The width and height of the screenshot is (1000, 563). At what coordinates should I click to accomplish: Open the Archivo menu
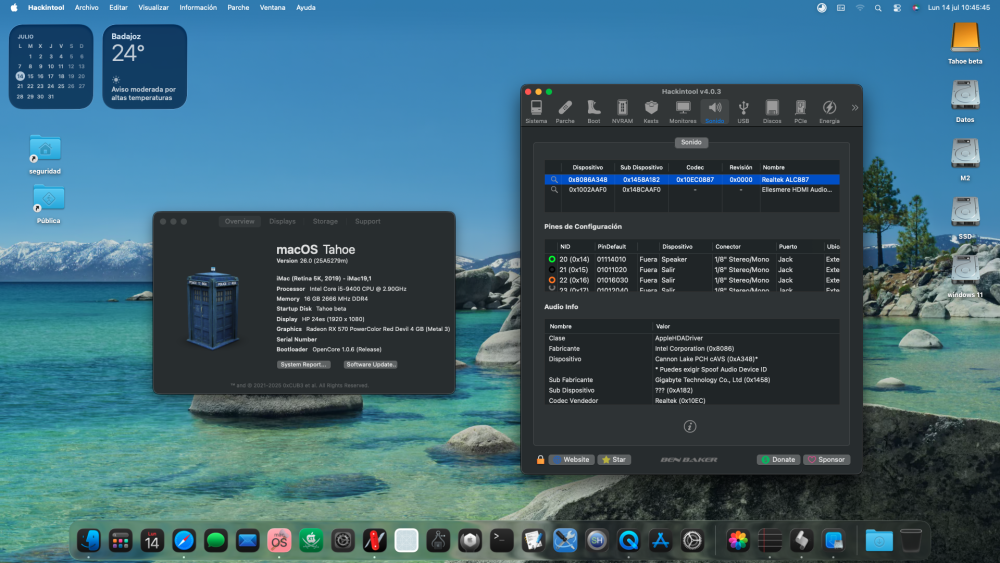pyautogui.click(x=86, y=8)
